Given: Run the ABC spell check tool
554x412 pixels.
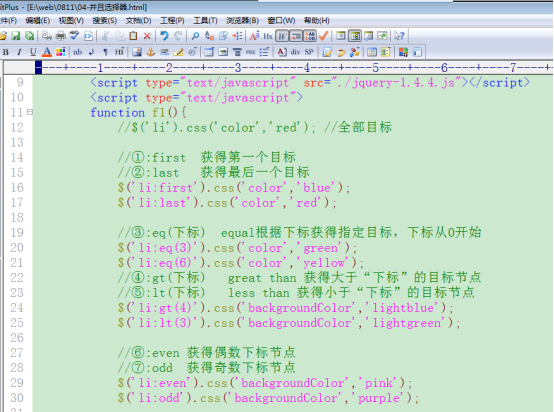Looking at the screenshot, I should pos(74,36).
